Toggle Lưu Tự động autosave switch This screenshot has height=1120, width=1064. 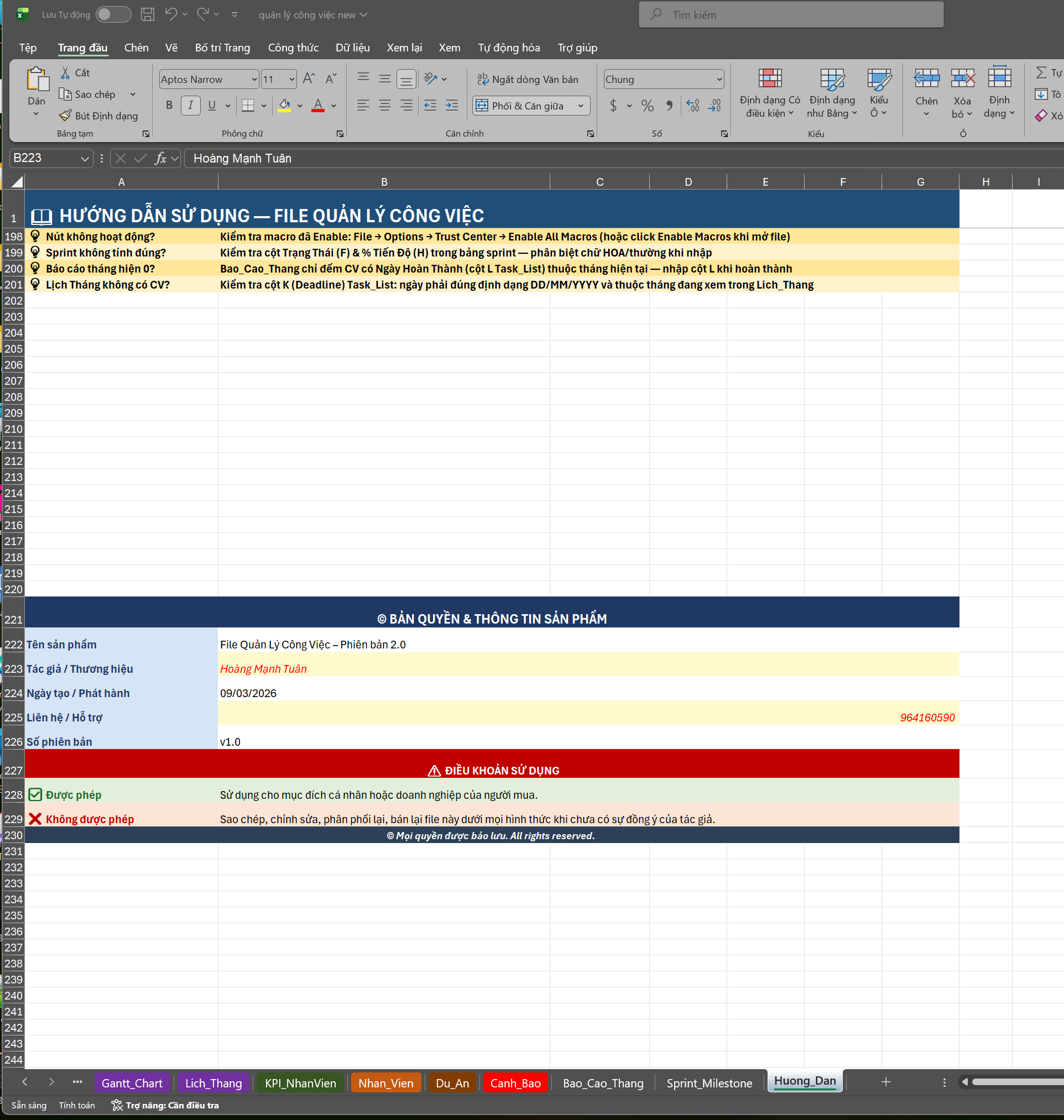point(113,14)
